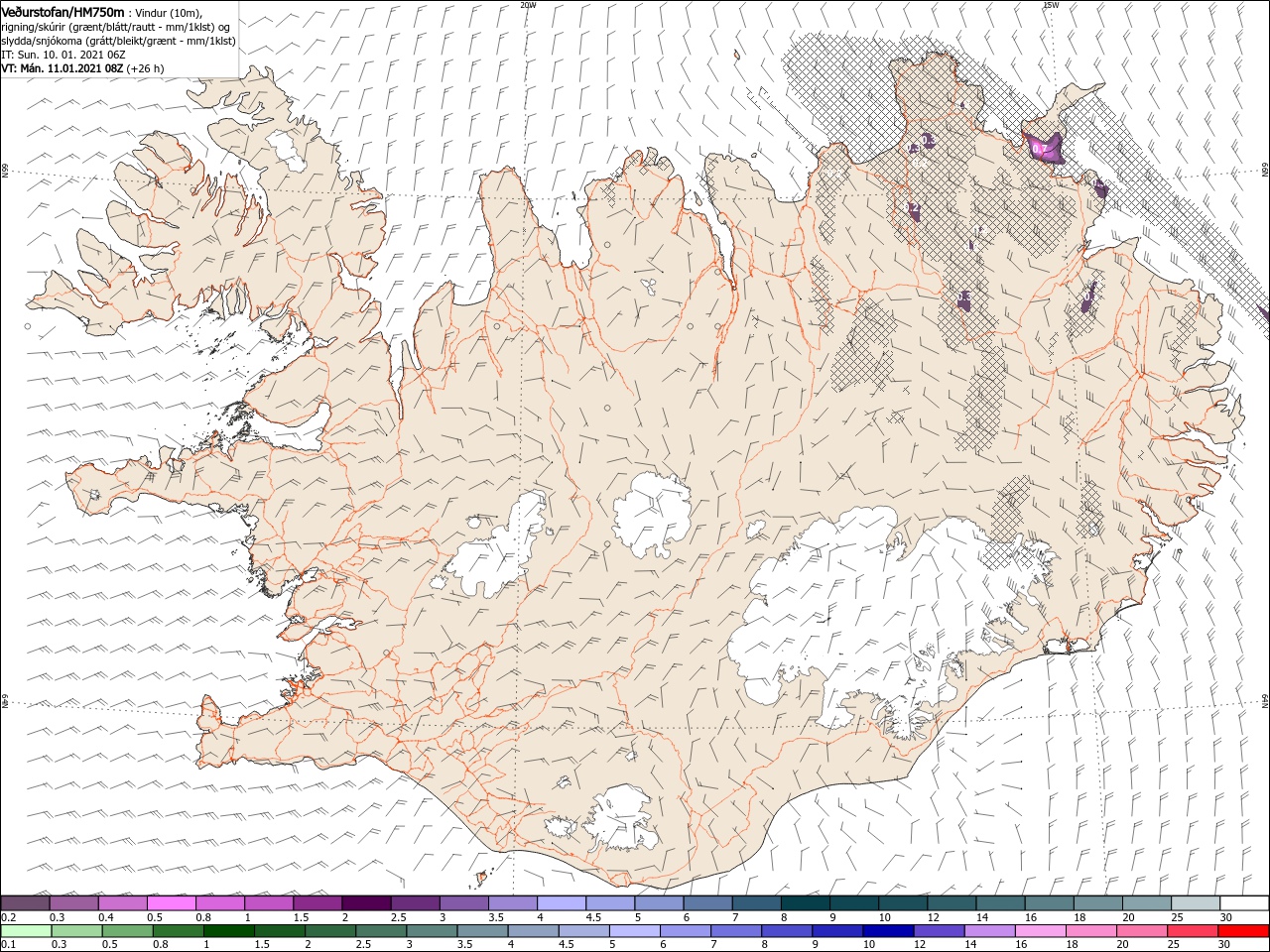Click the dark purple snow swatch labeled 2
The image size is (1270, 952).
coord(366,903)
